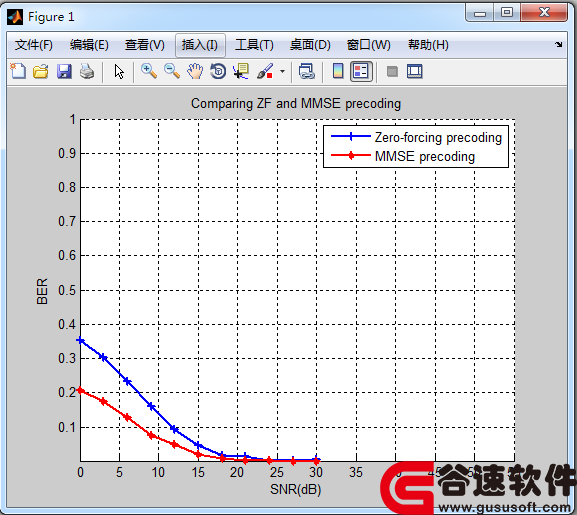Save the figure using the floppy icon
577x515 pixels.
coord(64,71)
